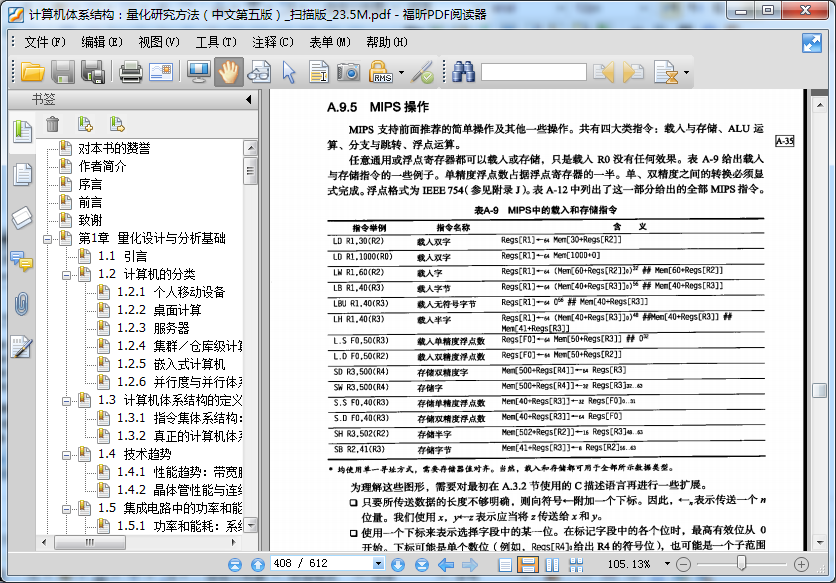The width and height of the screenshot is (836, 583).
Task: Jump to the last page button
Action: coord(422,564)
